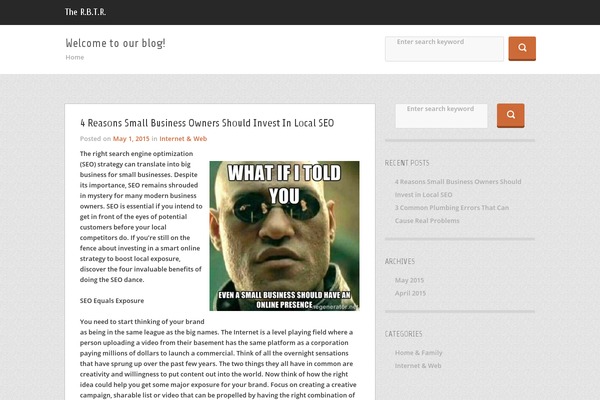This screenshot has width=600, height=400.
Task: Focus the header search keyword field
Action: point(444,49)
